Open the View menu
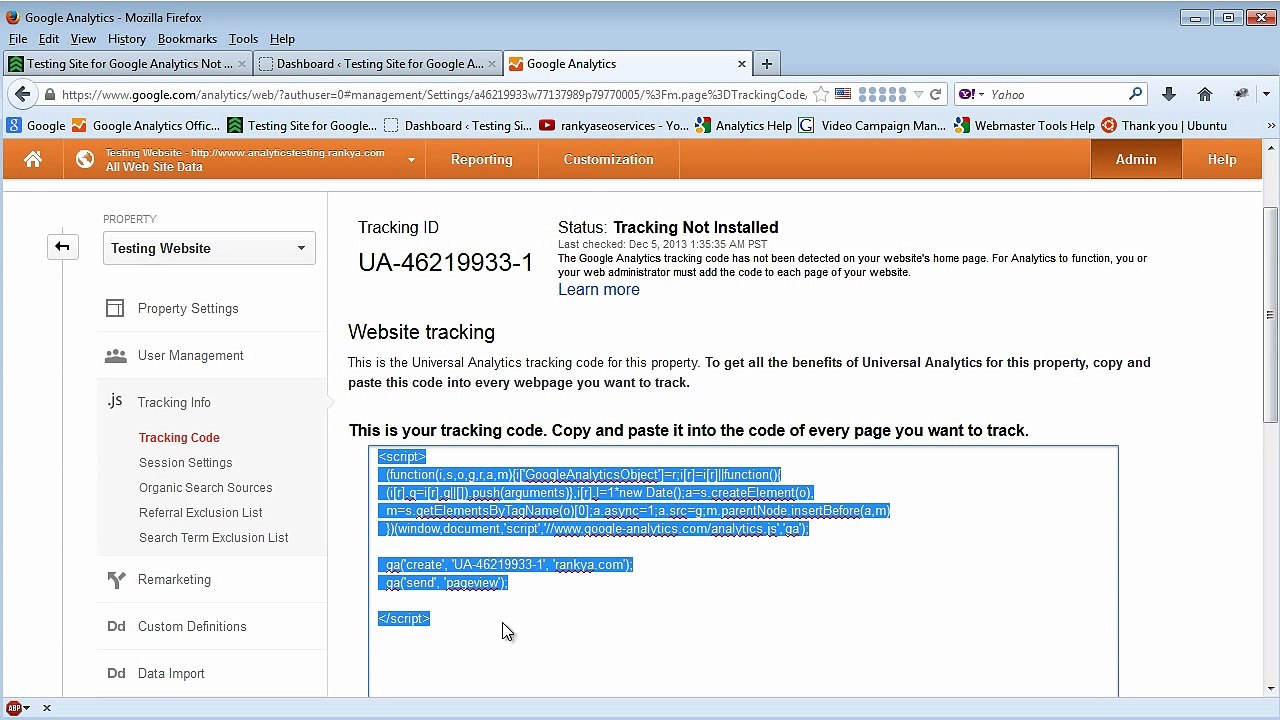The width and height of the screenshot is (1280, 720). [x=83, y=38]
